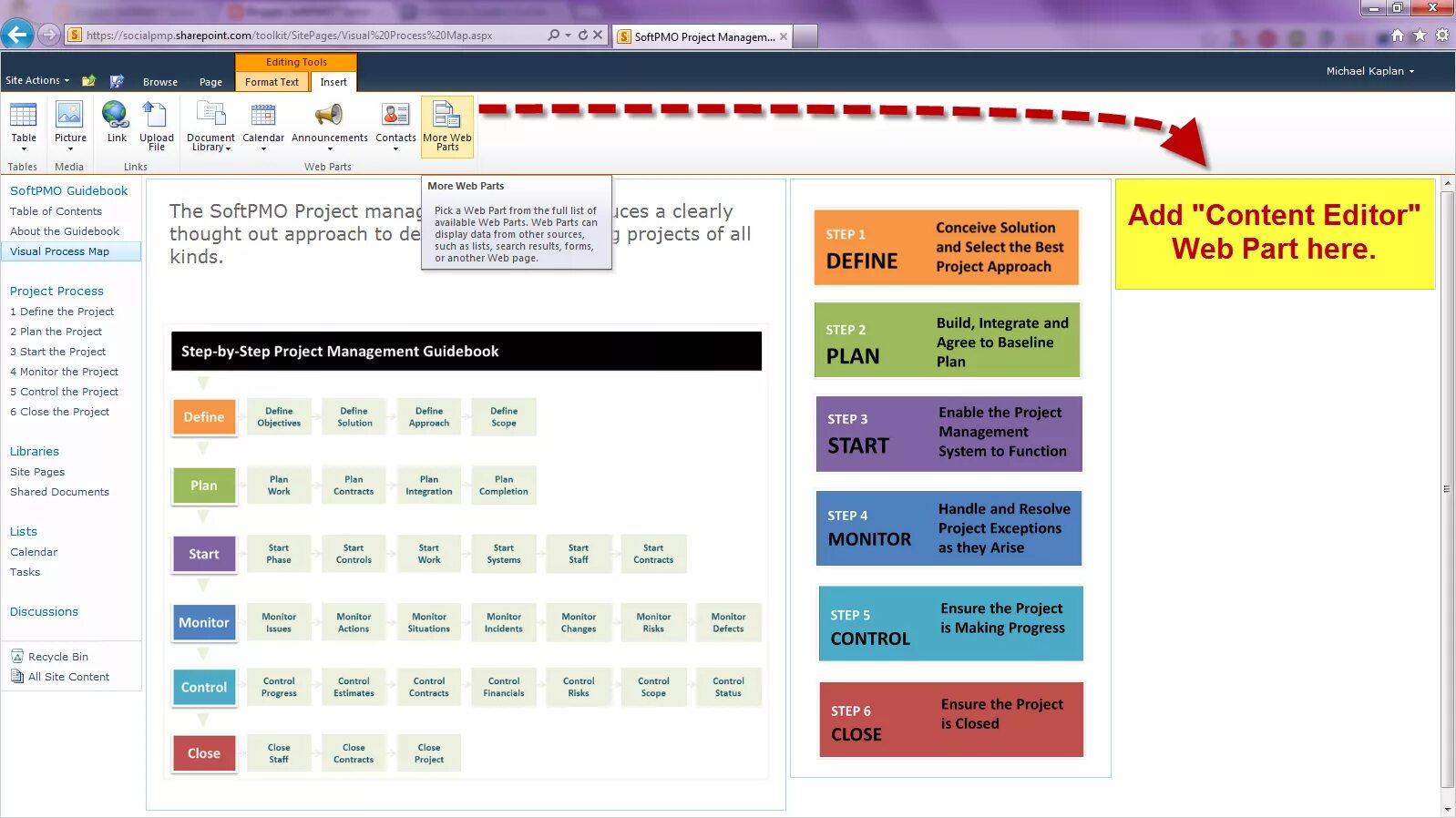Expand the Announcements dropdown arrow

(x=330, y=149)
